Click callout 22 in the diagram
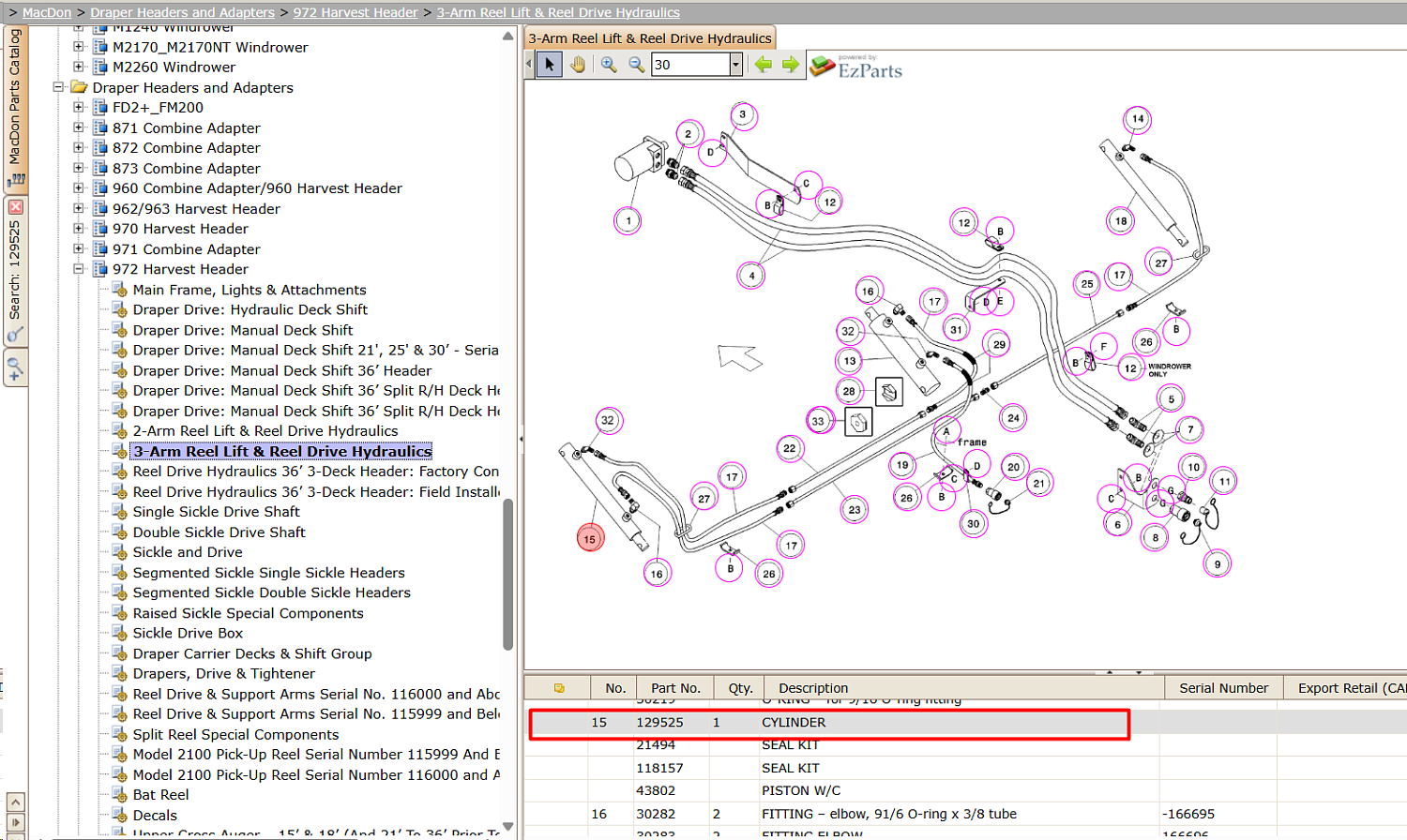 [x=790, y=448]
